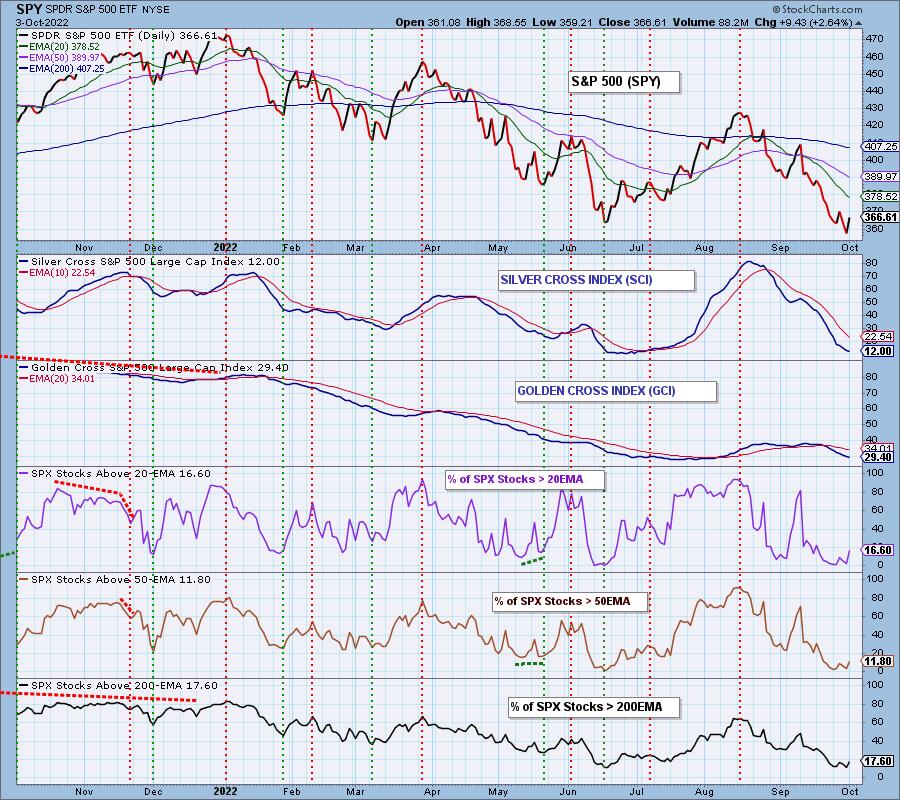This screenshot has height=800, width=900.
Task: Click the 366.61 price tag on the right axis
Action: tap(879, 217)
